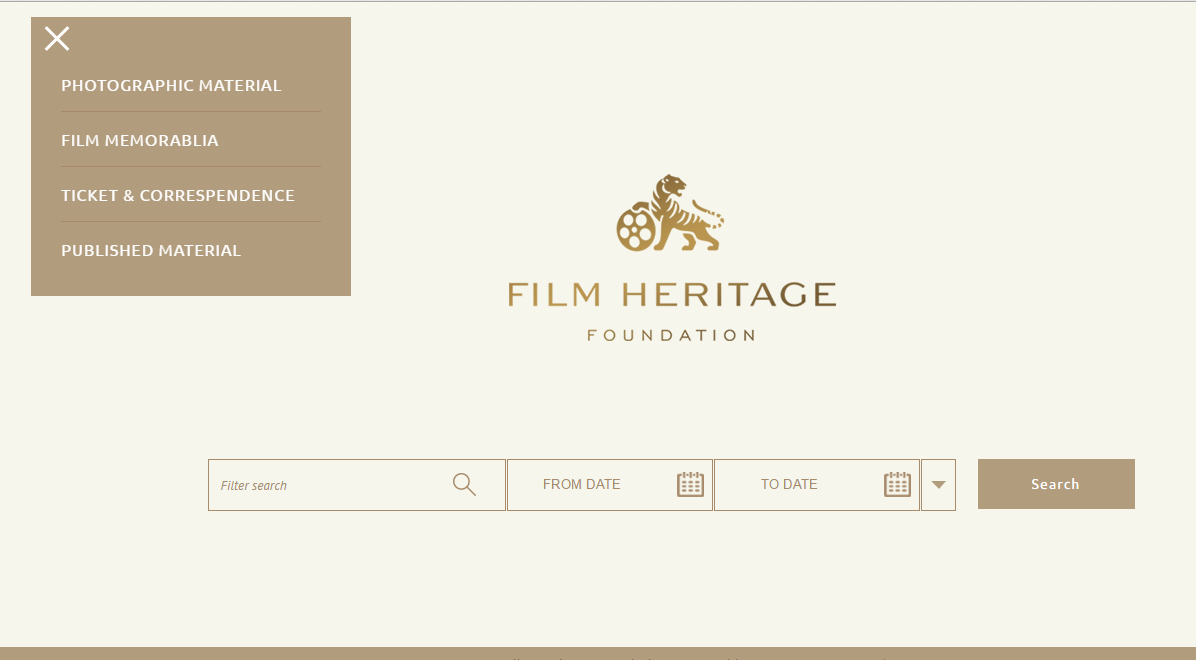Click the From Date field
The height and width of the screenshot is (660, 1196).
pos(609,485)
